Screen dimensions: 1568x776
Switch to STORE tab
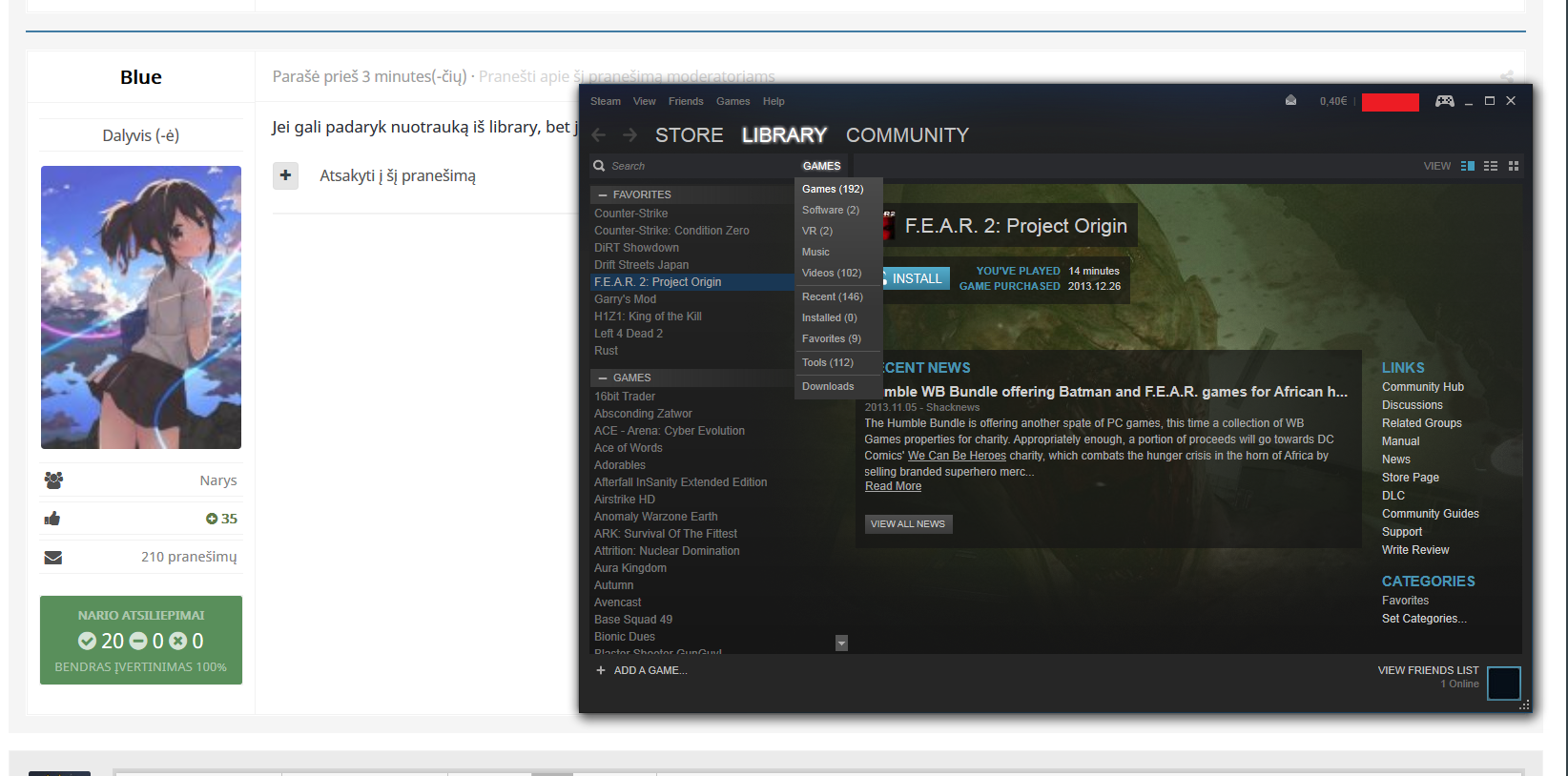pos(689,135)
